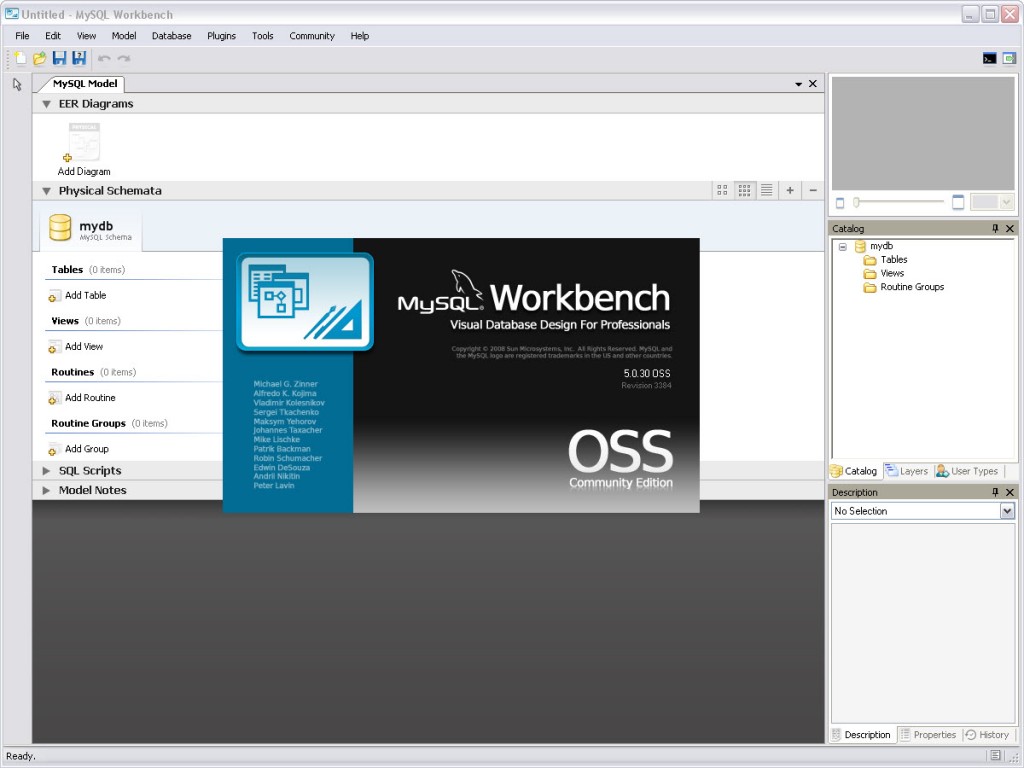Click the Add Diagram icon

coord(84,142)
